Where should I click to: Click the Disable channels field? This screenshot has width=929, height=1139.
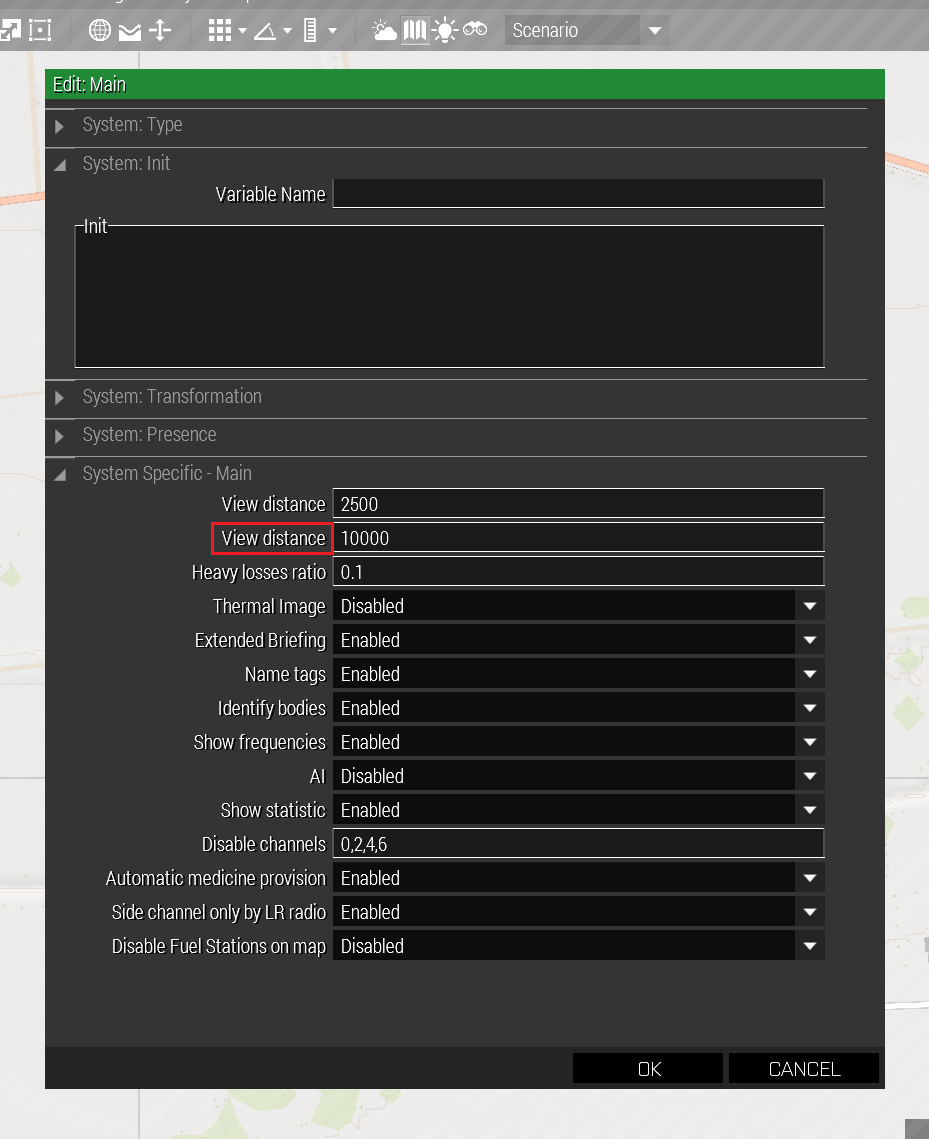pyautogui.click(x=578, y=844)
